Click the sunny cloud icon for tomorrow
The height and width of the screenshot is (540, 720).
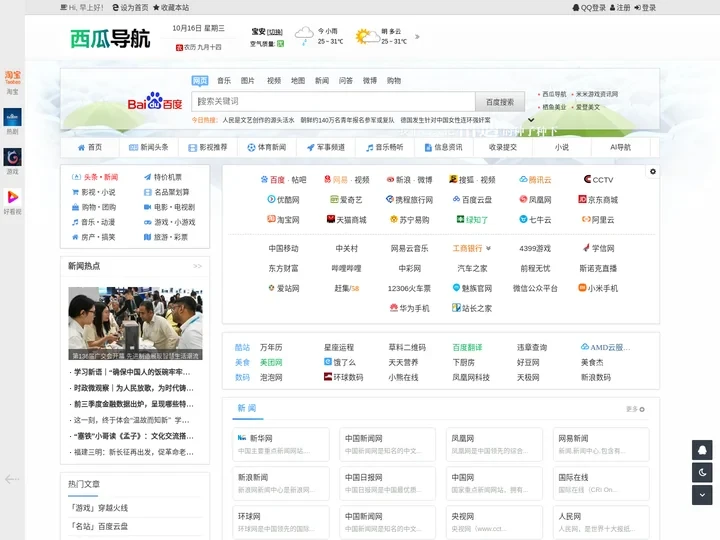tap(367, 36)
